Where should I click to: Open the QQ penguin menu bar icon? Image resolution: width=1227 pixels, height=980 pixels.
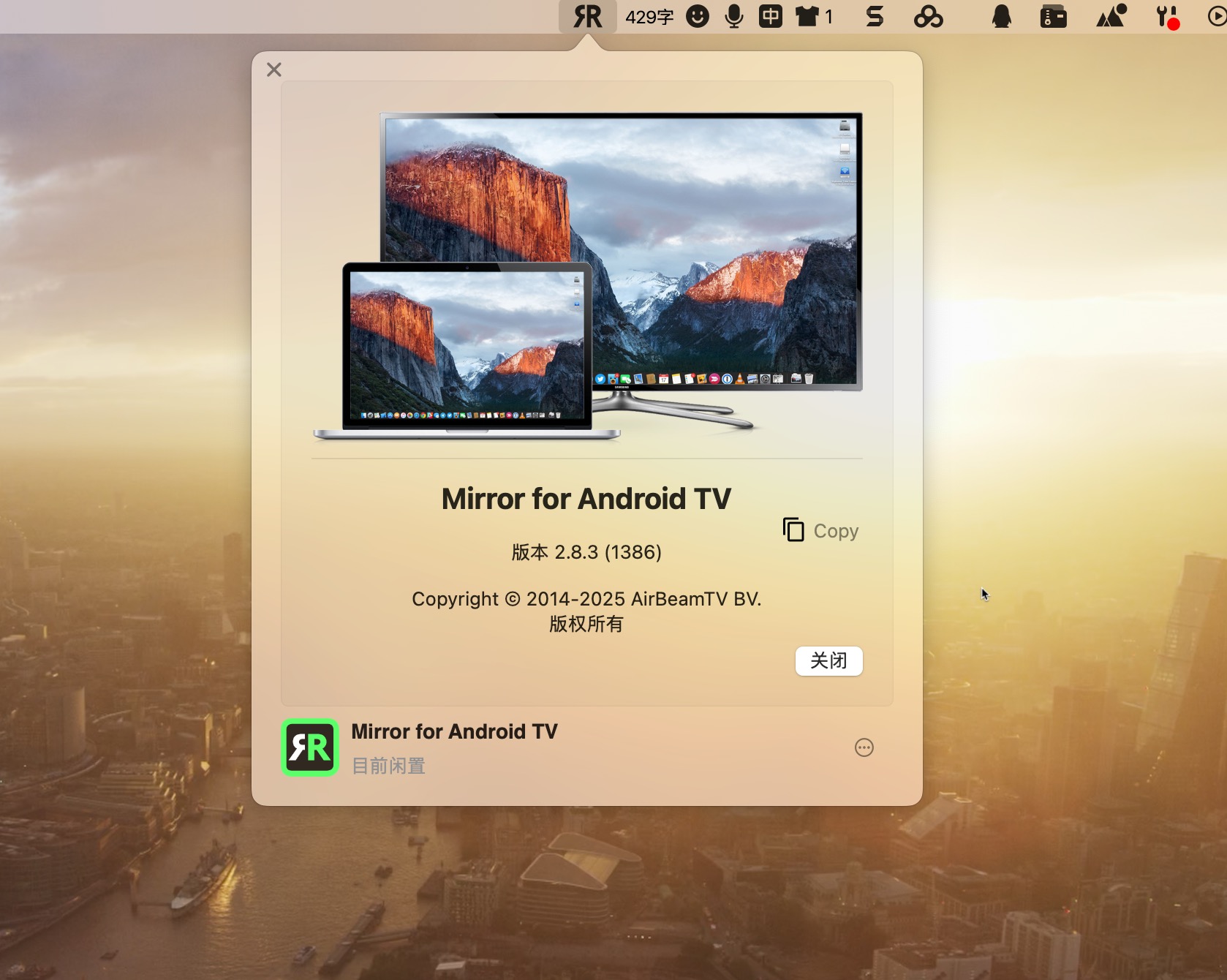point(1002,16)
